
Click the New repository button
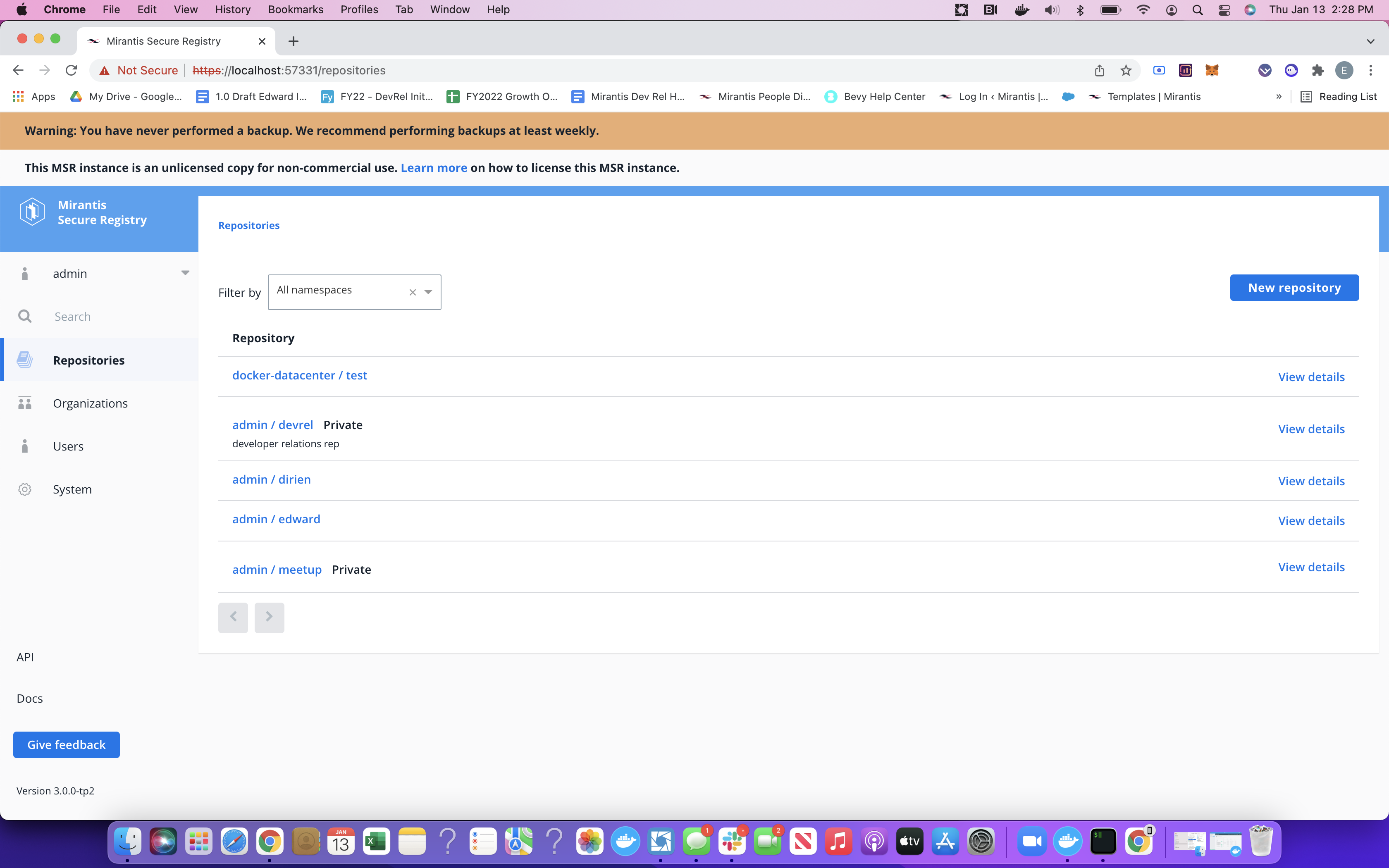(x=1294, y=288)
